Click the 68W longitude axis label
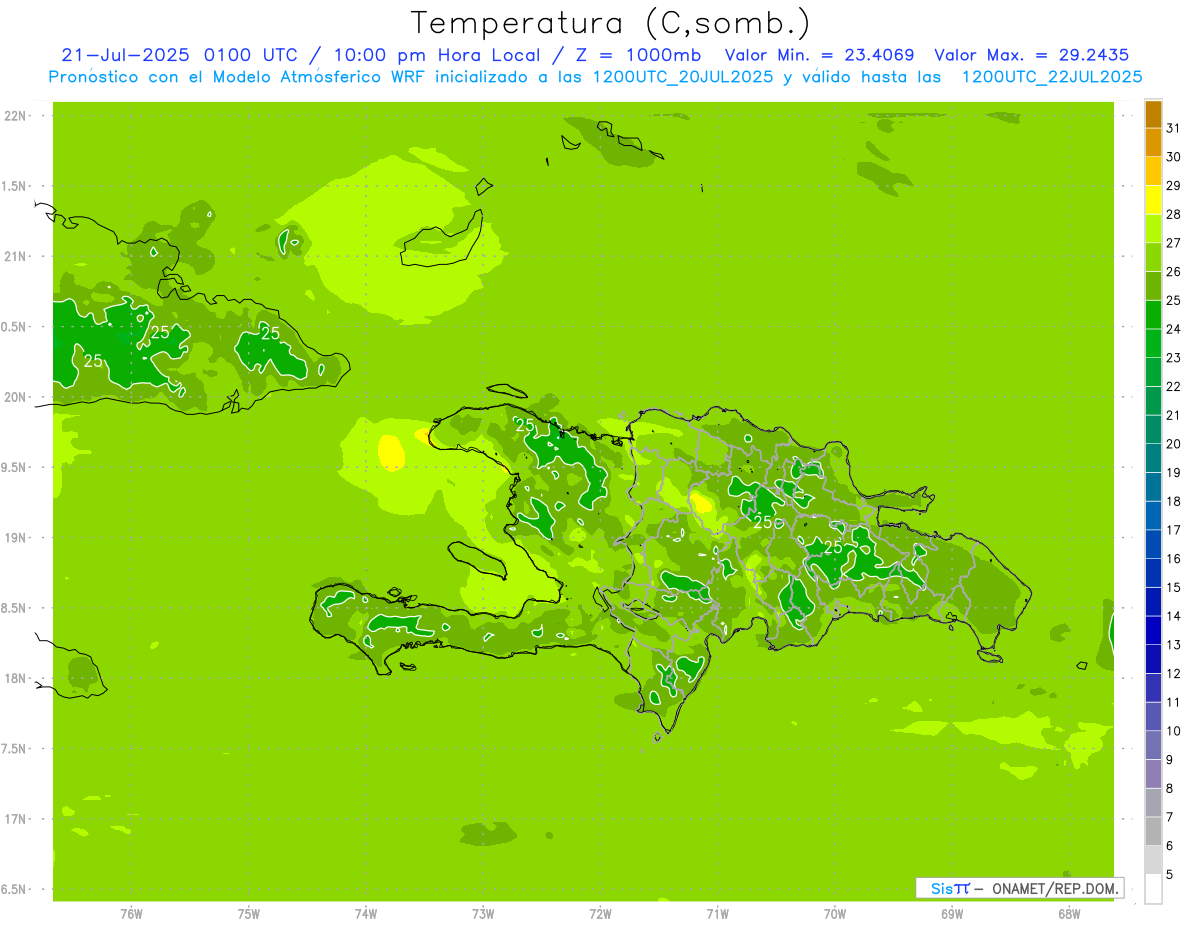Screen dimensions: 1200x927 (1069, 913)
